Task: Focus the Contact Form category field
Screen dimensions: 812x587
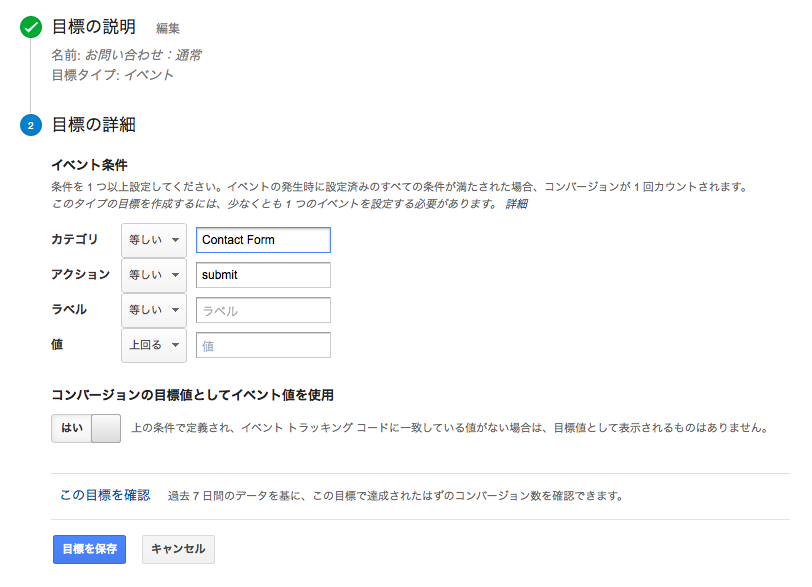Action: tap(263, 240)
